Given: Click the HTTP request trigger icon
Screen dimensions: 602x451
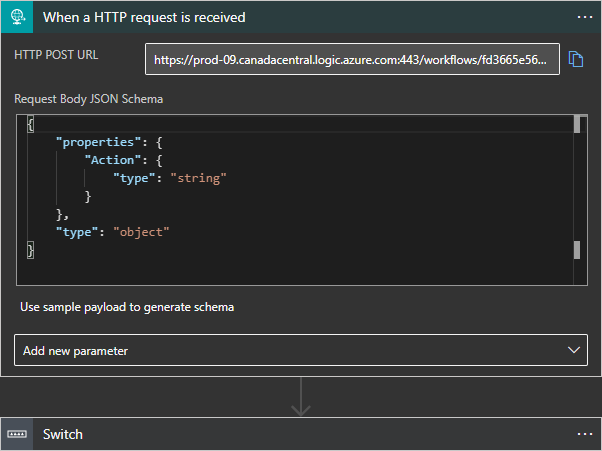Looking at the screenshot, I should tap(17, 17).
